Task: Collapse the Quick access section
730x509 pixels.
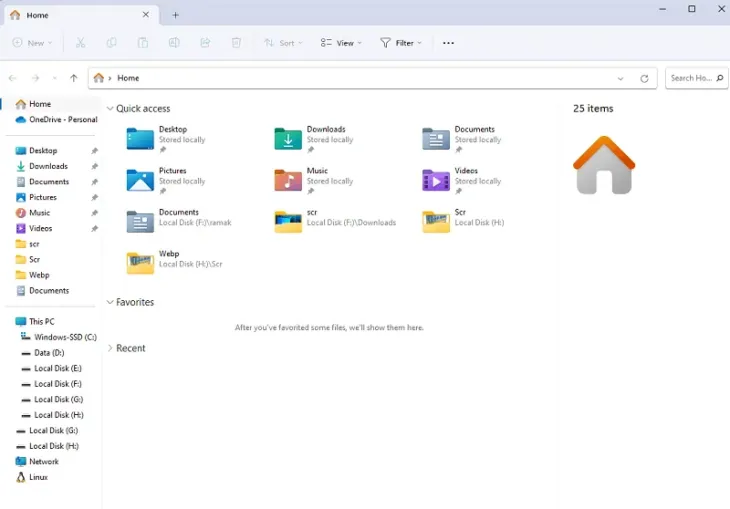Action: pyautogui.click(x=110, y=108)
